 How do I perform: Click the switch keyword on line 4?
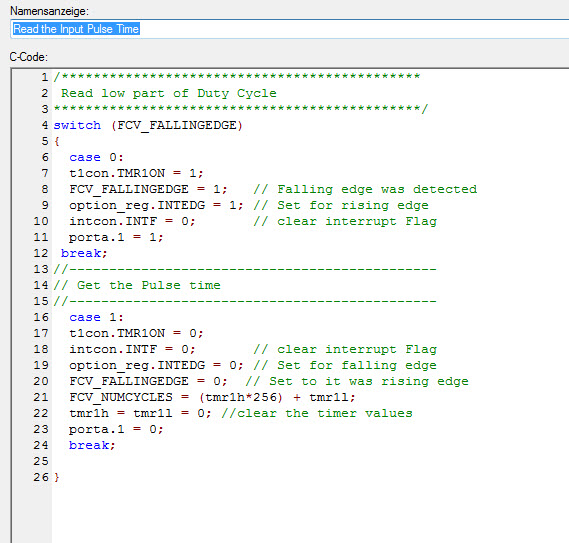click(77, 125)
